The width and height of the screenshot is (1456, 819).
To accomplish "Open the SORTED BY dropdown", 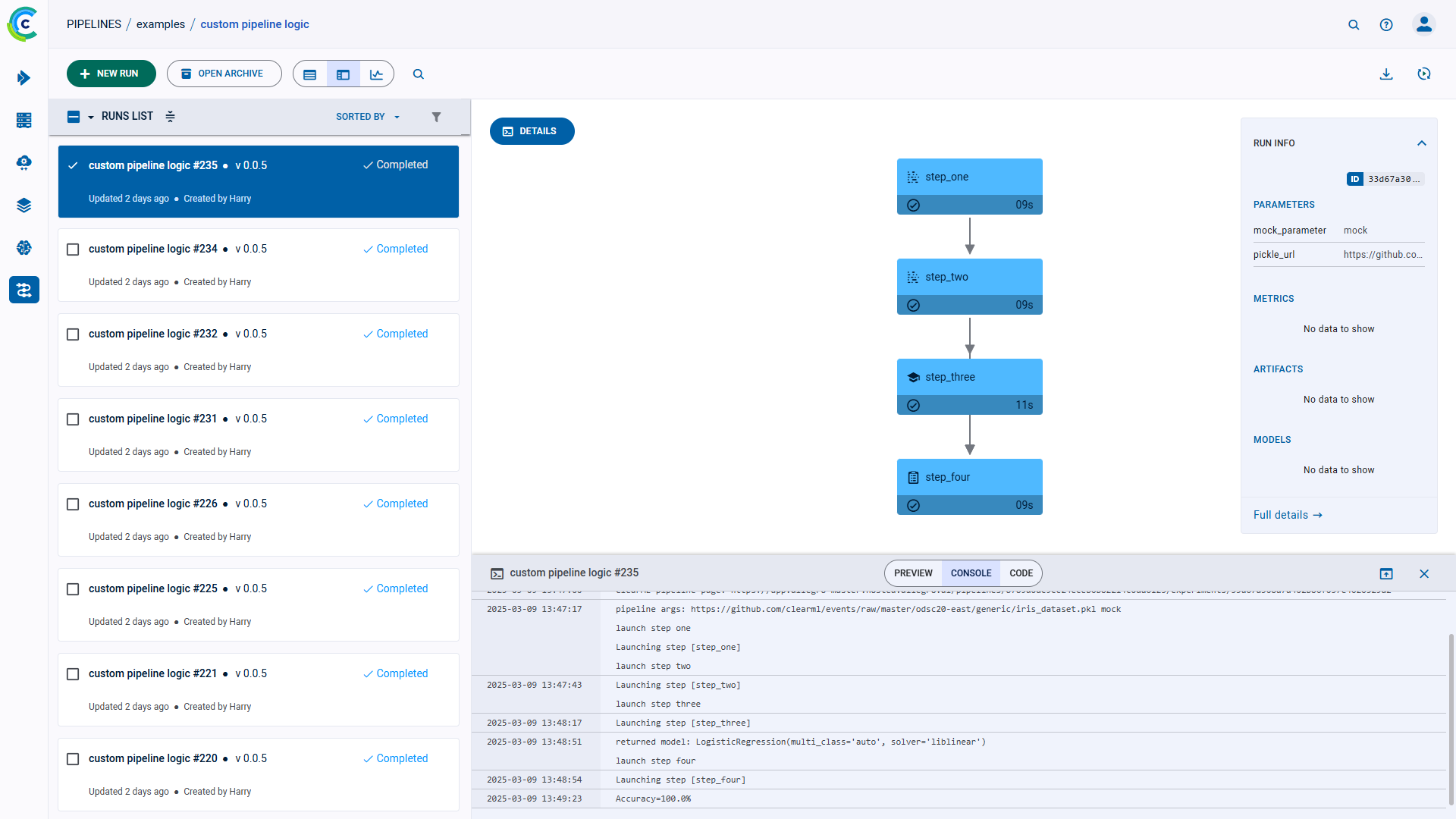I will (367, 117).
